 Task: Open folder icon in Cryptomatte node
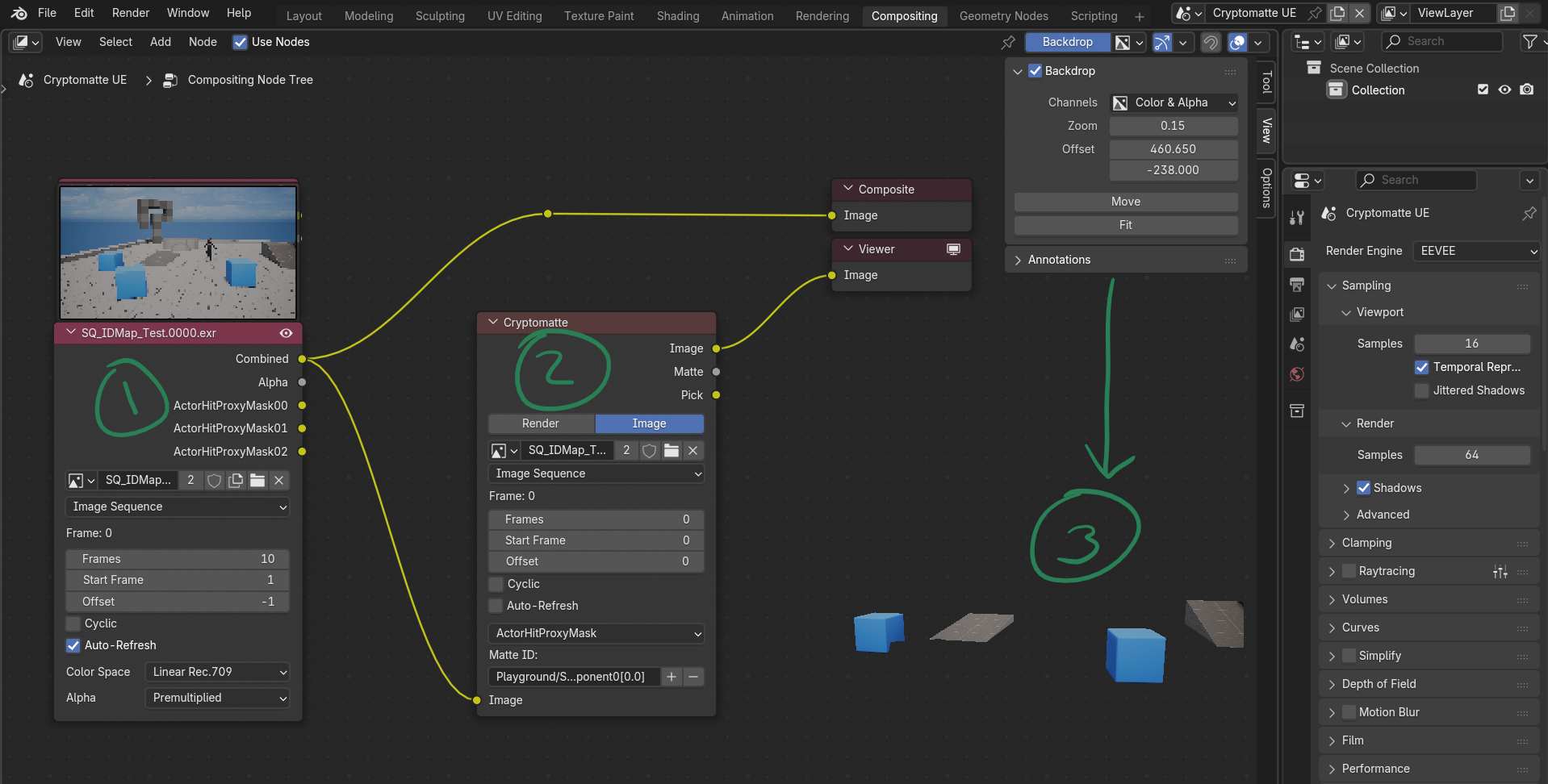[671, 450]
